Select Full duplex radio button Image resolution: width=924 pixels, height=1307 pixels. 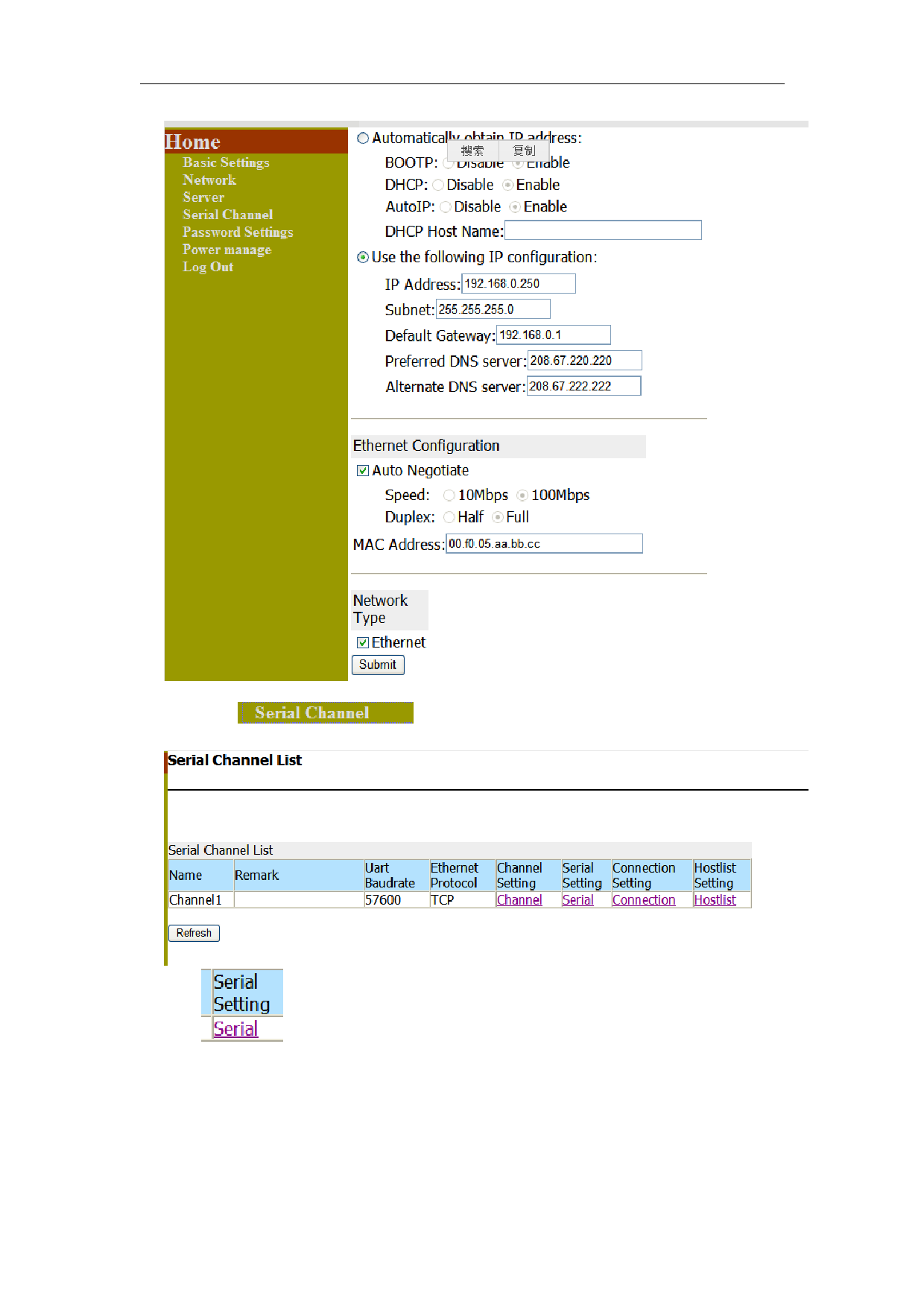pos(498,517)
